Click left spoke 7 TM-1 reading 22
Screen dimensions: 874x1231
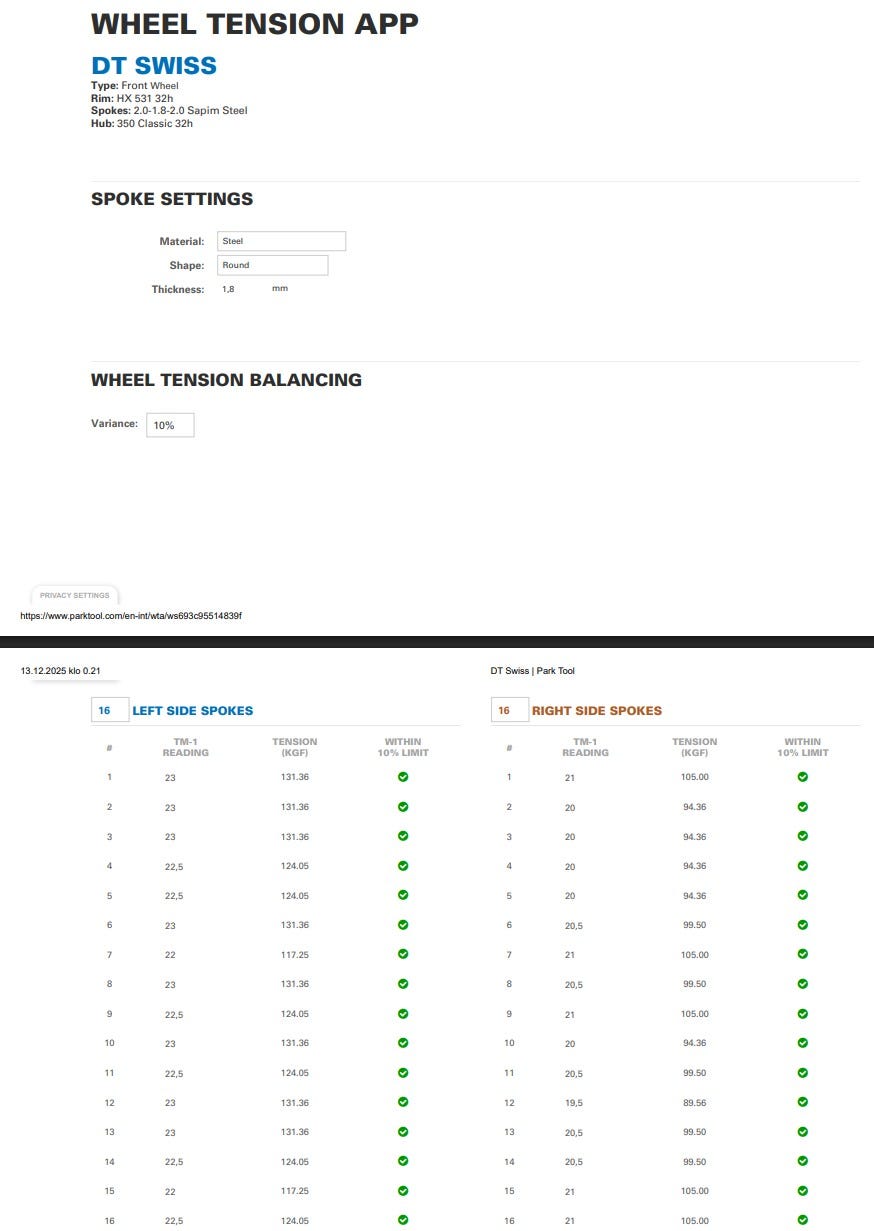coord(170,955)
